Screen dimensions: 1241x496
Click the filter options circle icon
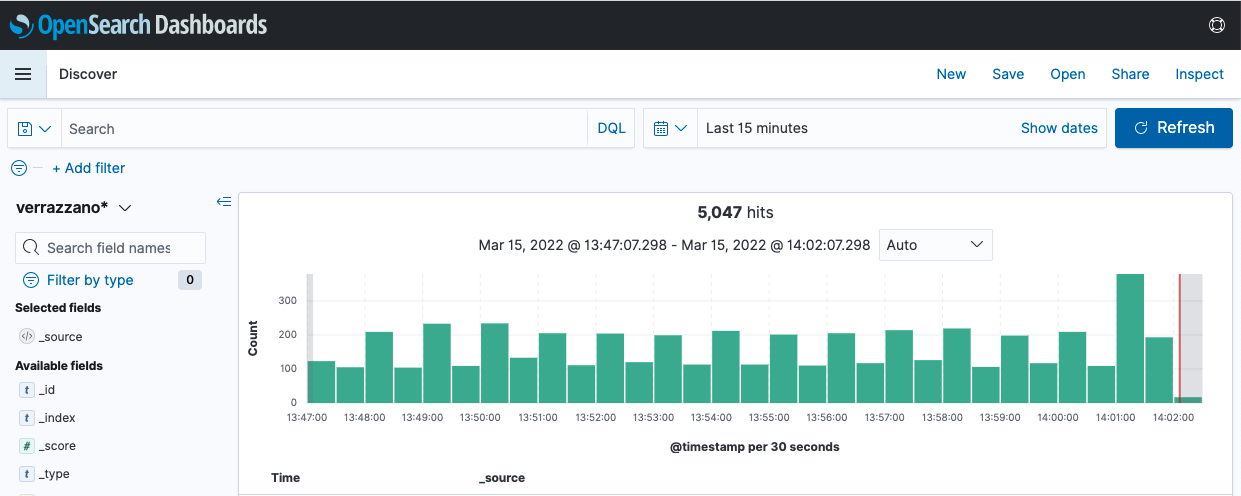click(19, 168)
